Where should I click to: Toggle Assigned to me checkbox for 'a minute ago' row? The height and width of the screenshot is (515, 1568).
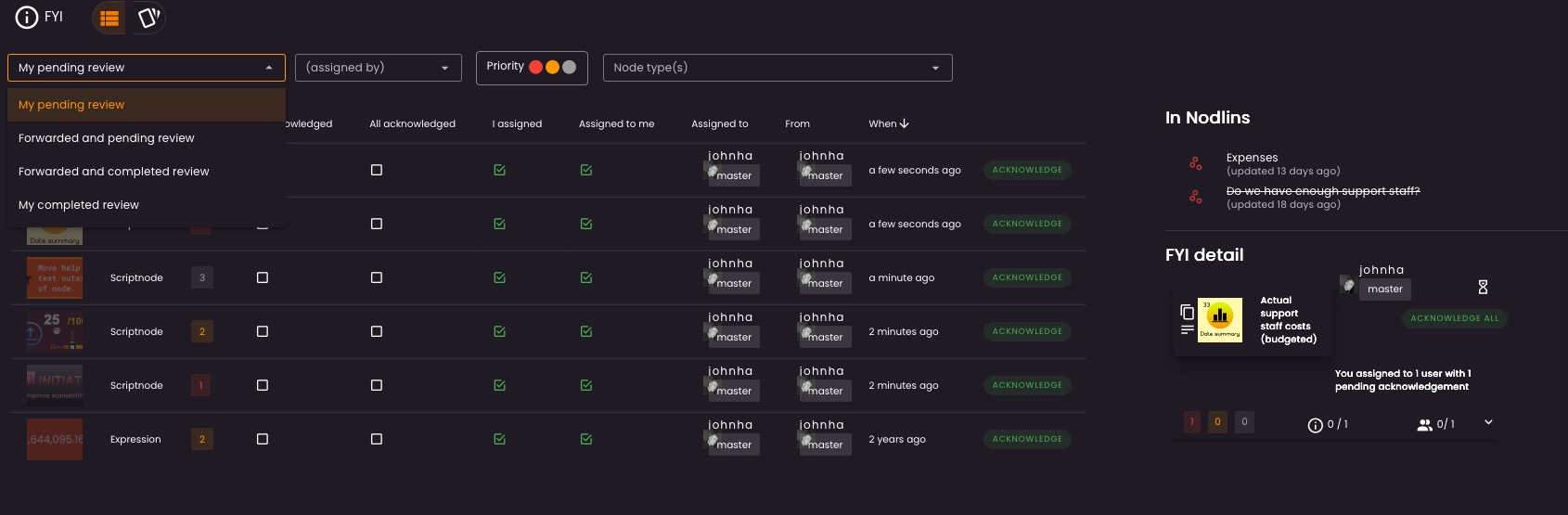(586, 277)
